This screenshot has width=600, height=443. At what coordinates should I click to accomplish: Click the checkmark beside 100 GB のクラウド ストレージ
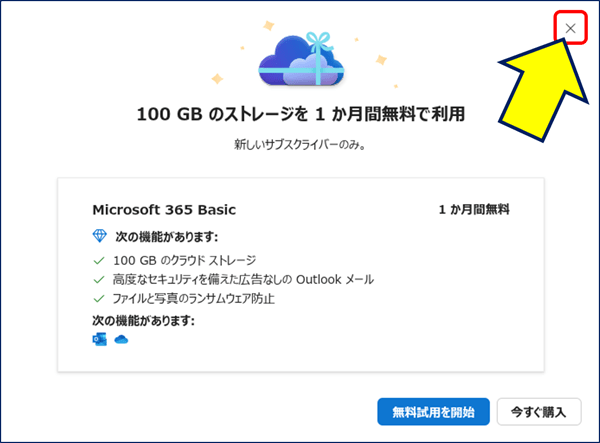pyautogui.click(x=99, y=261)
